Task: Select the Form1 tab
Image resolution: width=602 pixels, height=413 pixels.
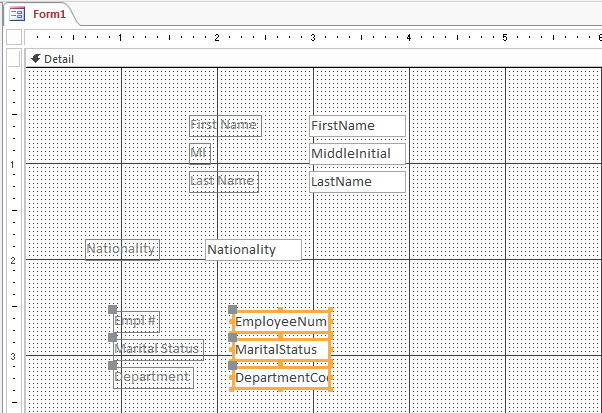Action: click(x=49, y=14)
